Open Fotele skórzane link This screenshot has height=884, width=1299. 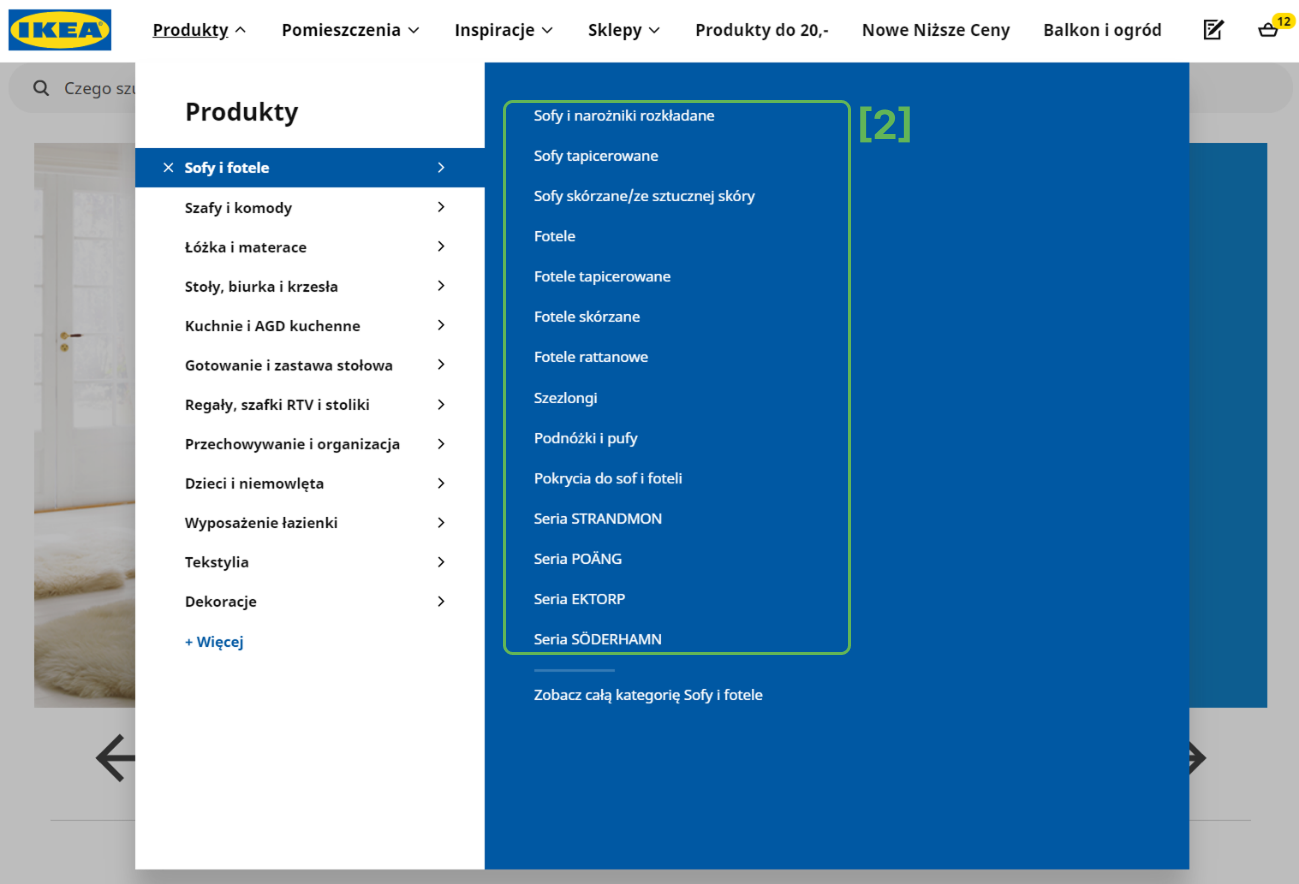pyautogui.click(x=587, y=317)
